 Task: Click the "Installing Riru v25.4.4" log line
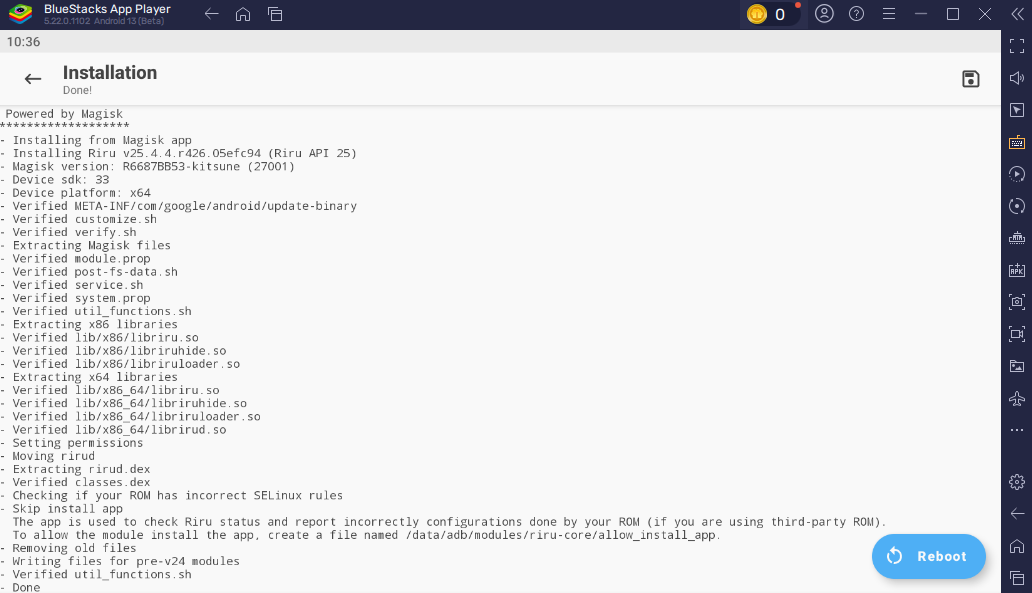(178, 153)
